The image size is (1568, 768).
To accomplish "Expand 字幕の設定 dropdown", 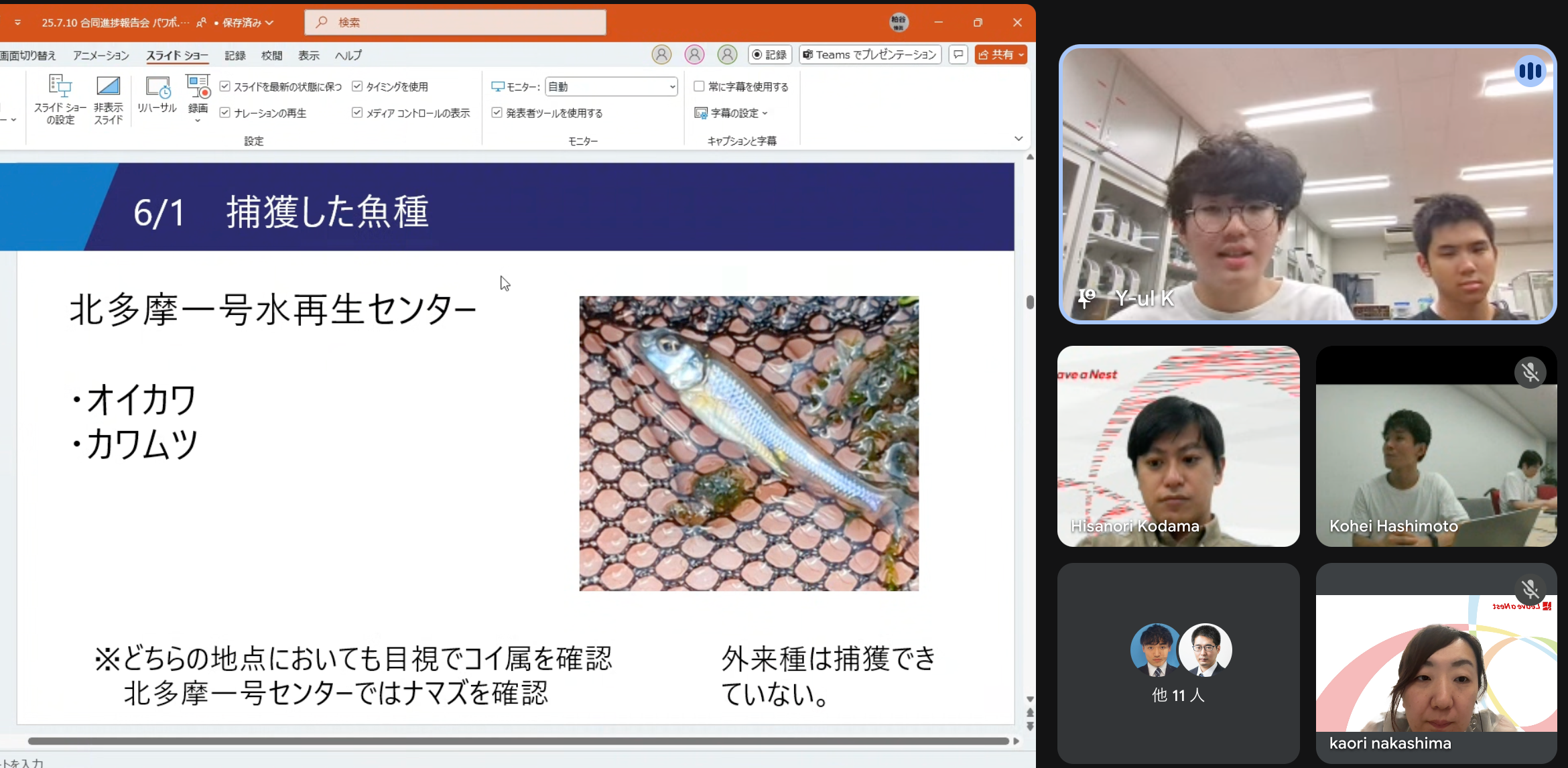I will [731, 113].
